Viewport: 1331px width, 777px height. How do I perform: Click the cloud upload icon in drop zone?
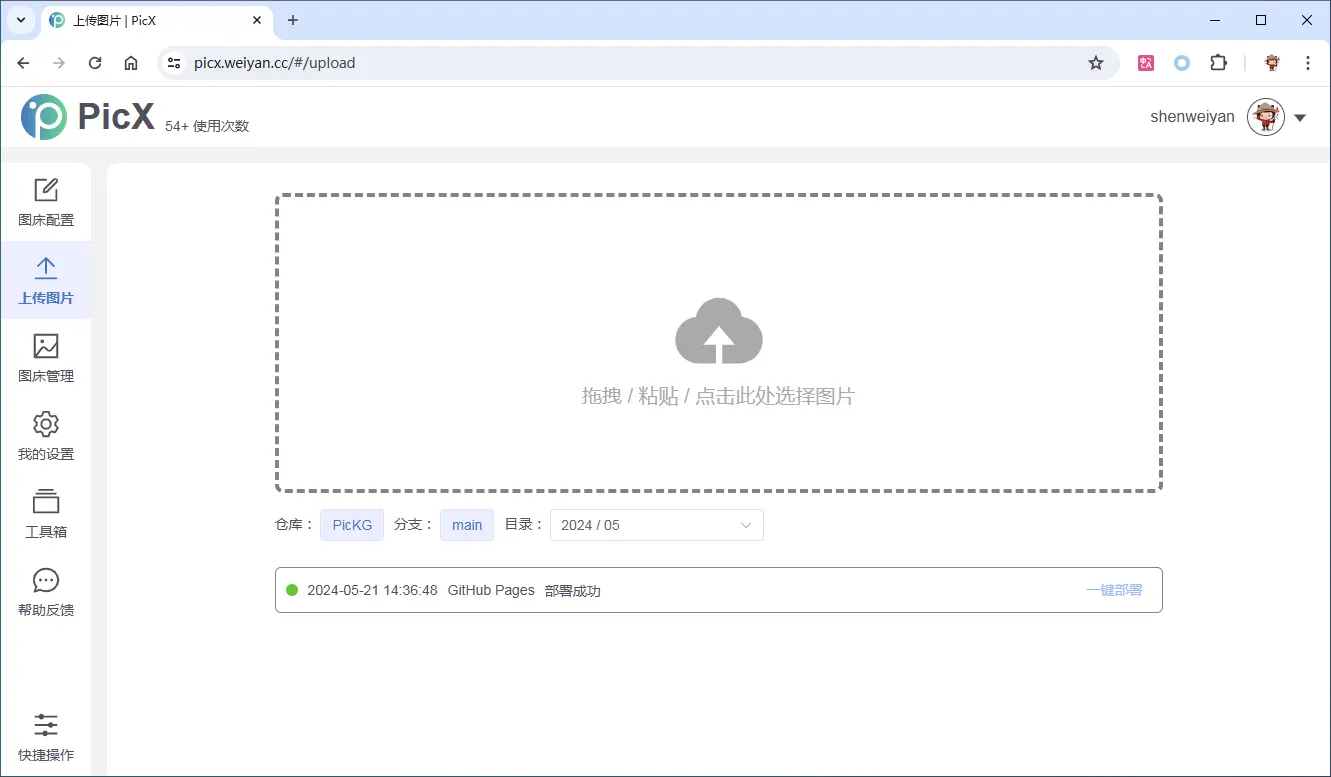pos(719,331)
